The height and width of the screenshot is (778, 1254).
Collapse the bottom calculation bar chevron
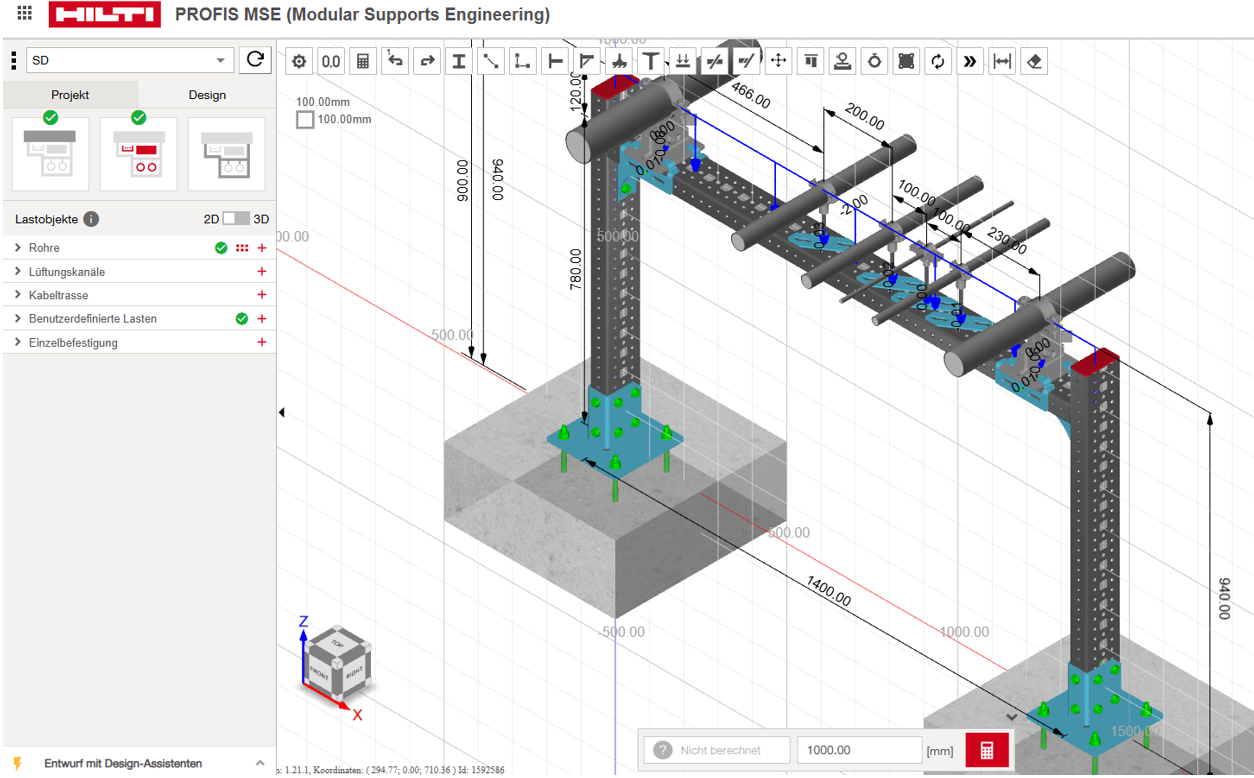[1012, 717]
